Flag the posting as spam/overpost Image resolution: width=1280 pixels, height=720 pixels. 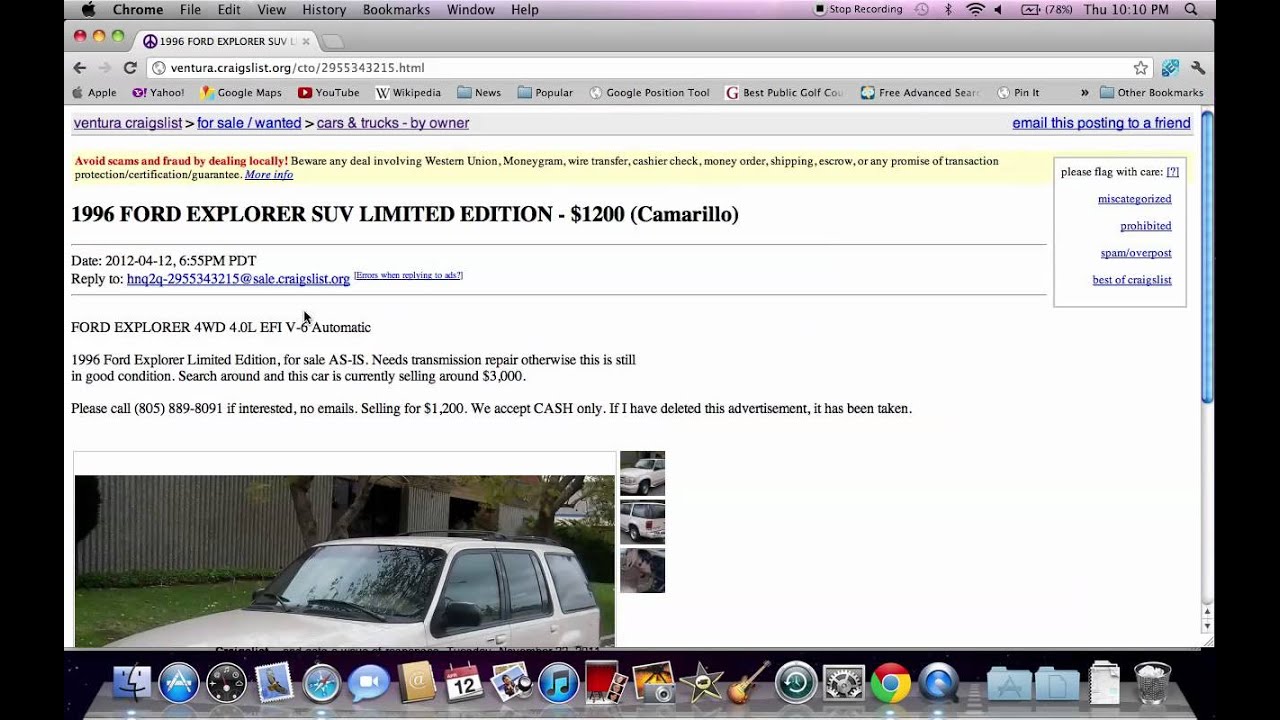pos(1136,253)
